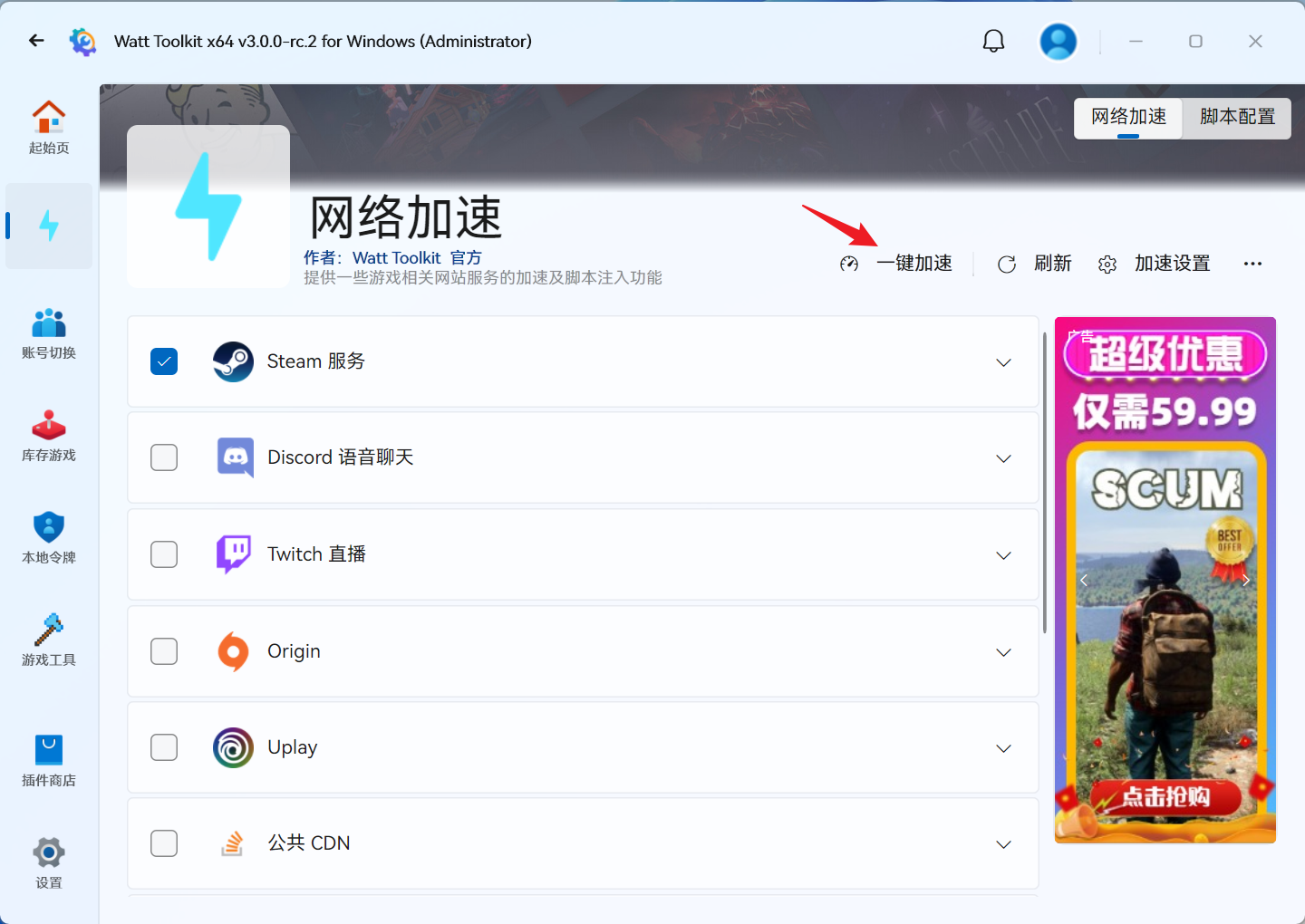Tick the Twitch 直播 checkbox
Viewport: 1305px width, 924px height.
pyautogui.click(x=164, y=554)
